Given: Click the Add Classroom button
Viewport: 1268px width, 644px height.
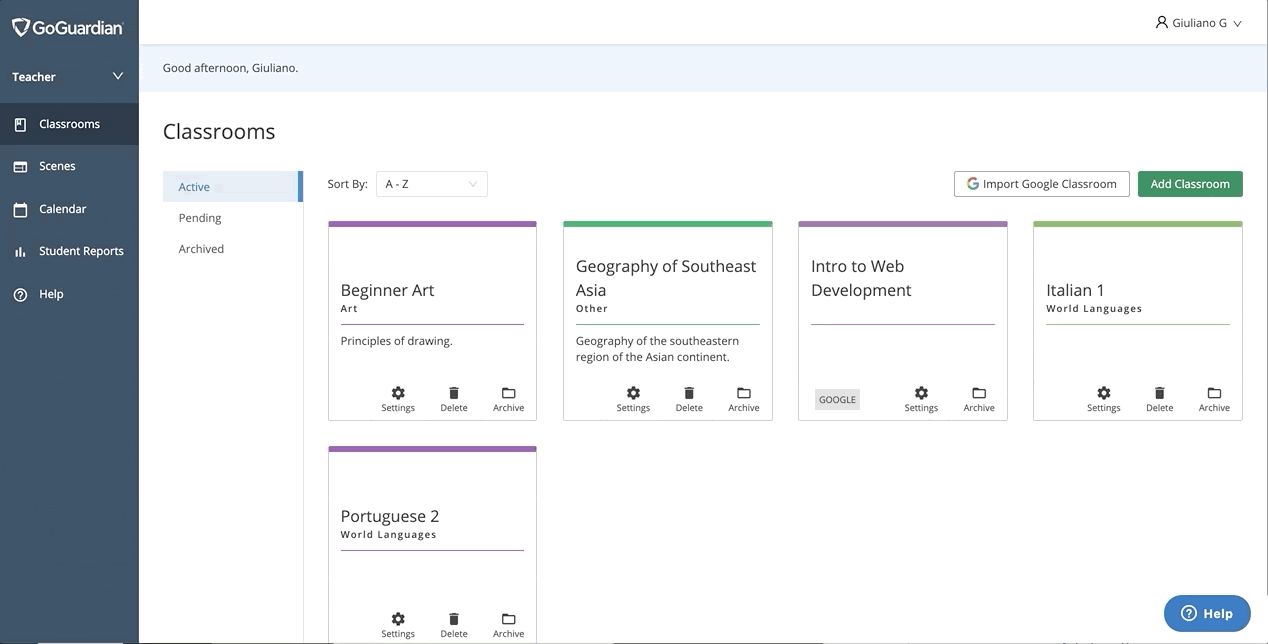Looking at the screenshot, I should click(1189, 184).
